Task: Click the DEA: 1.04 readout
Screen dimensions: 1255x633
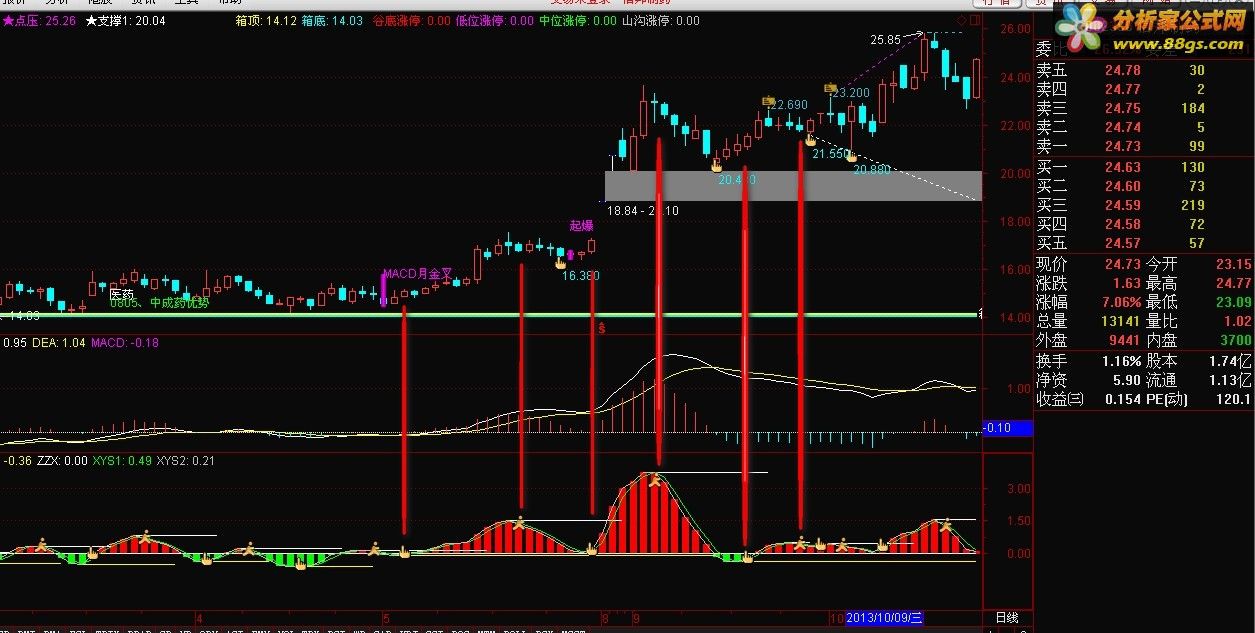Action: (x=58, y=342)
